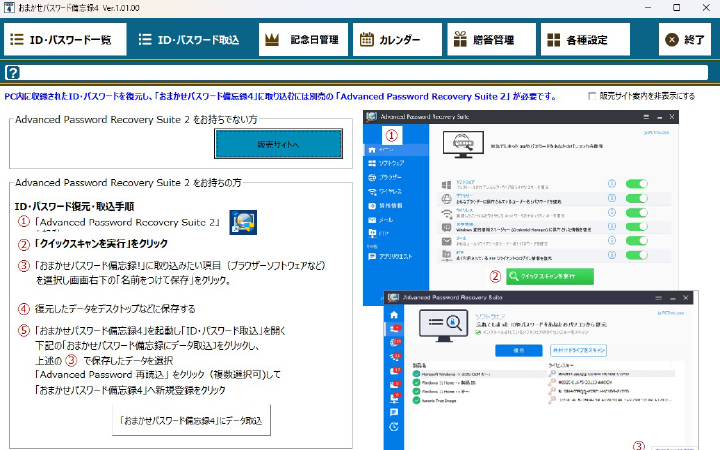720x450 pixels.
Task: Select ブラウザー in Recovery Suite home illustration sidebar
Action: click(x=396, y=177)
